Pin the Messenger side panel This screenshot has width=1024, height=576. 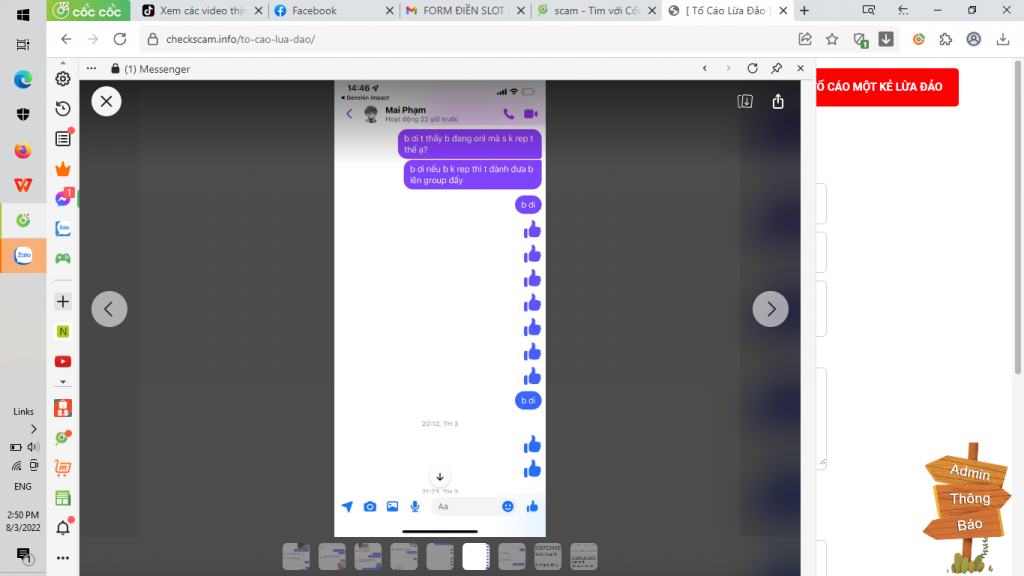click(x=776, y=69)
